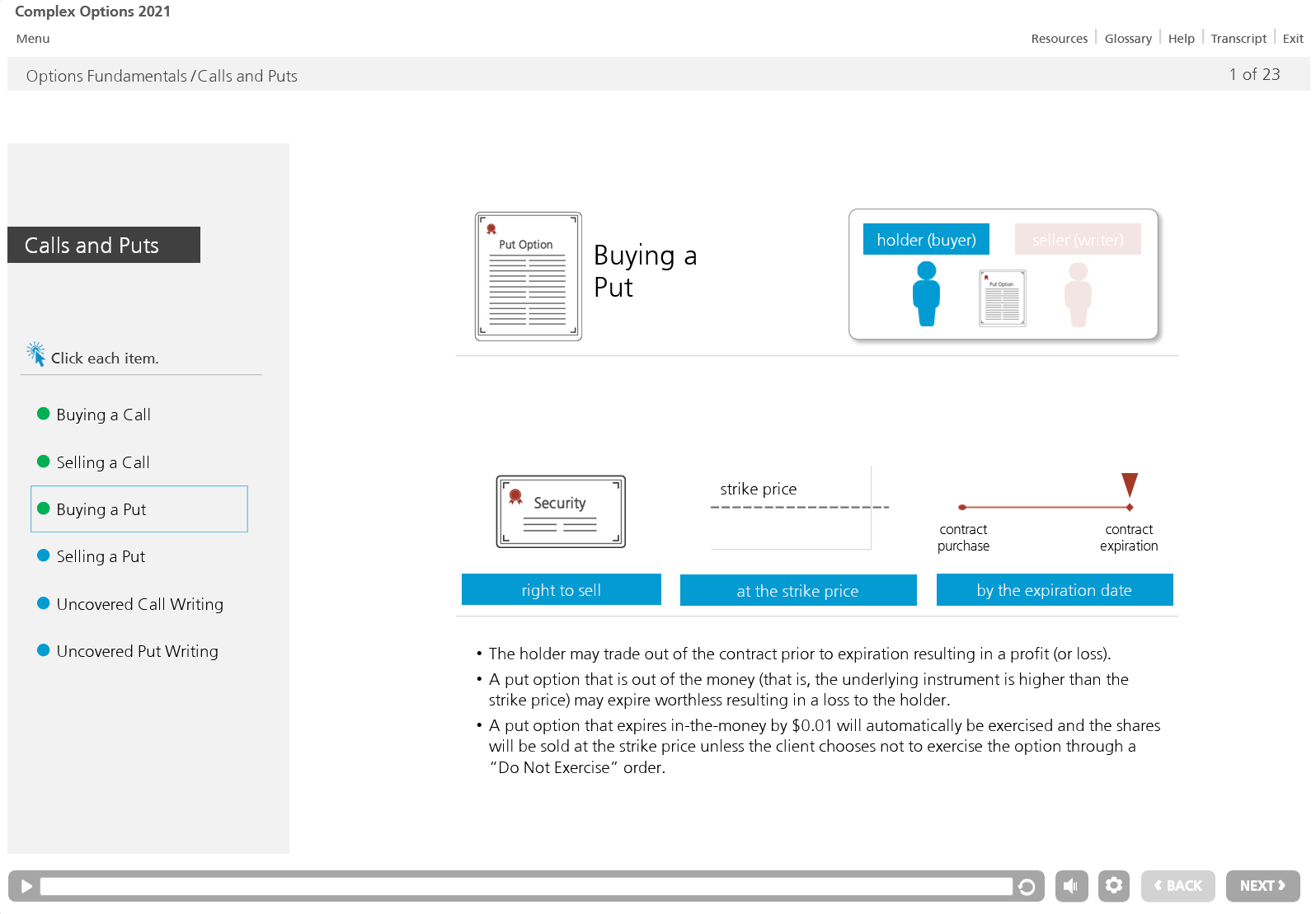The width and height of the screenshot is (1316, 914).
Task: Click the red contract expiration marker
Action: coord(1130,485)
